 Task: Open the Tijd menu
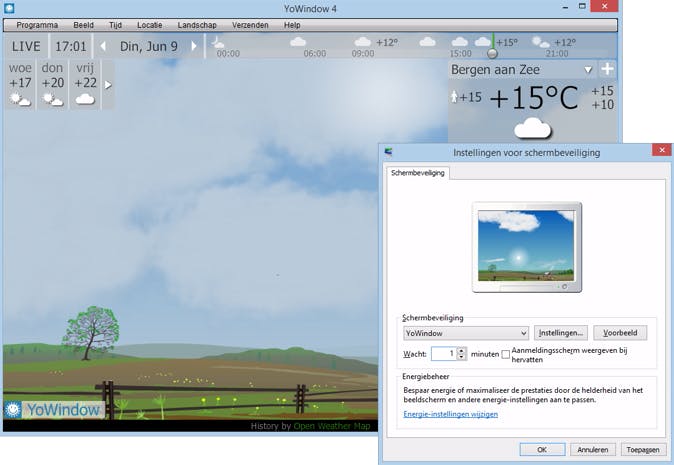point(115,25)
